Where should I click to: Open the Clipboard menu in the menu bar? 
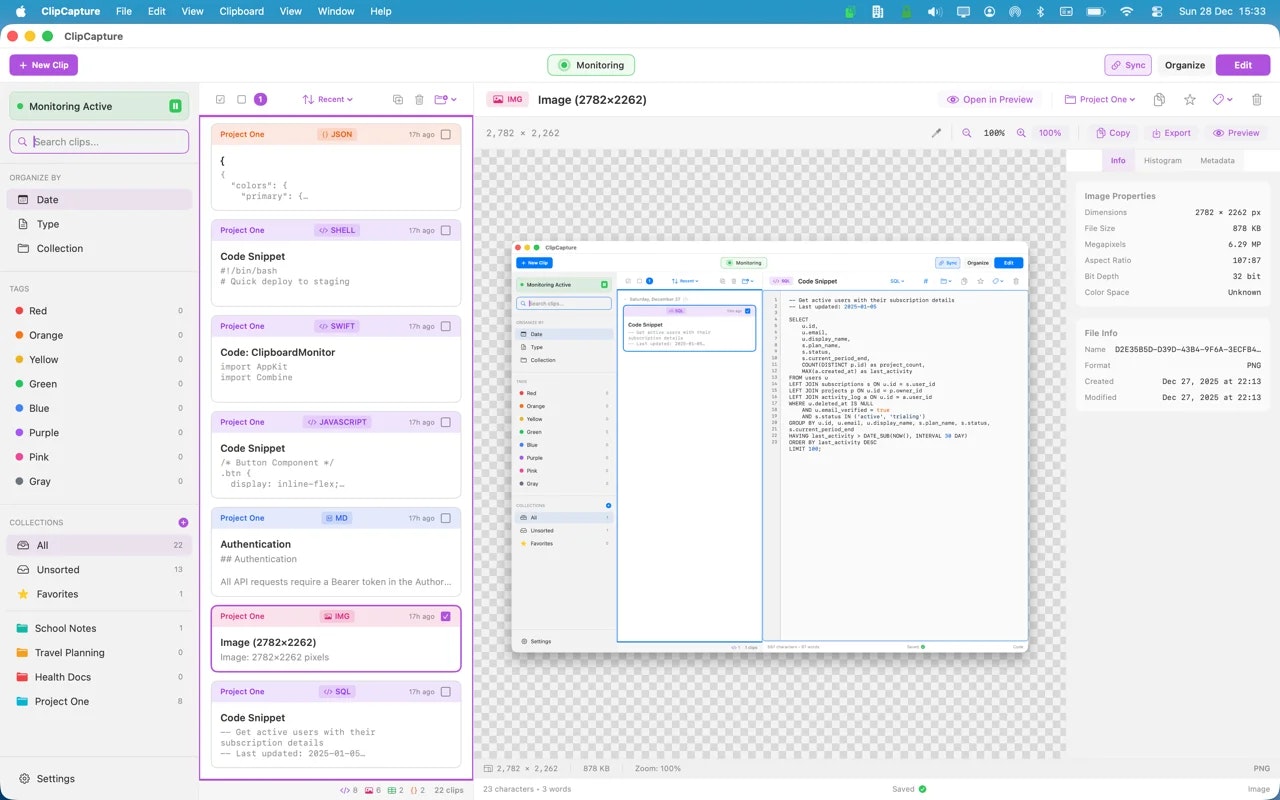[241, 11]
